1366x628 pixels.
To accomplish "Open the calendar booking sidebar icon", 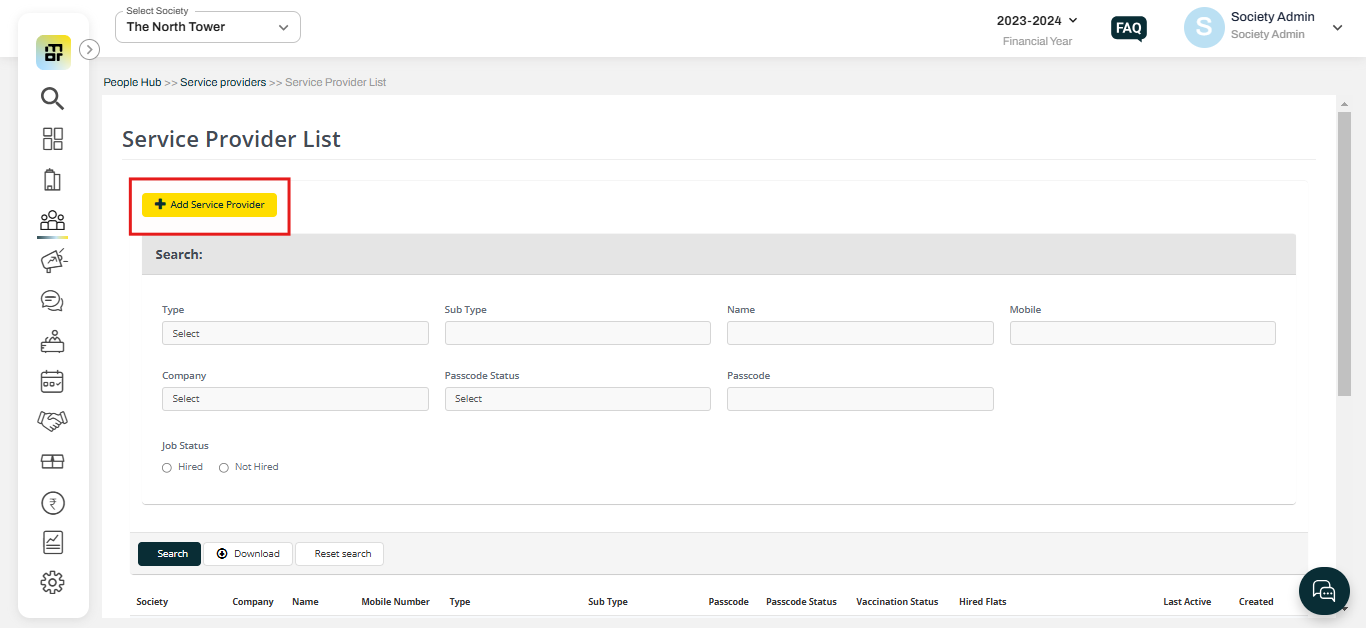I will coord(52,381).
